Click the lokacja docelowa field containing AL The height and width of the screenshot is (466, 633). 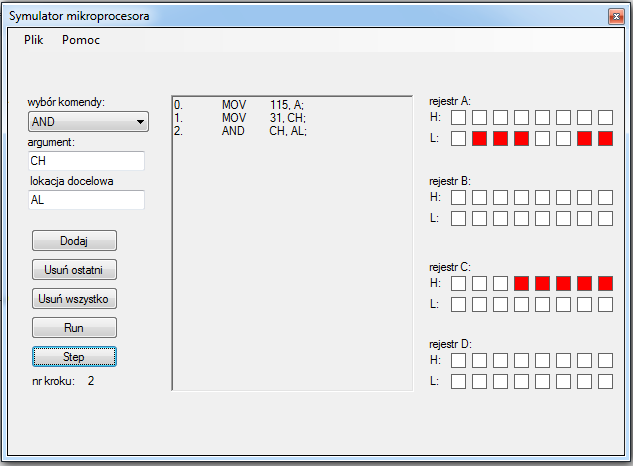[87, 199]
